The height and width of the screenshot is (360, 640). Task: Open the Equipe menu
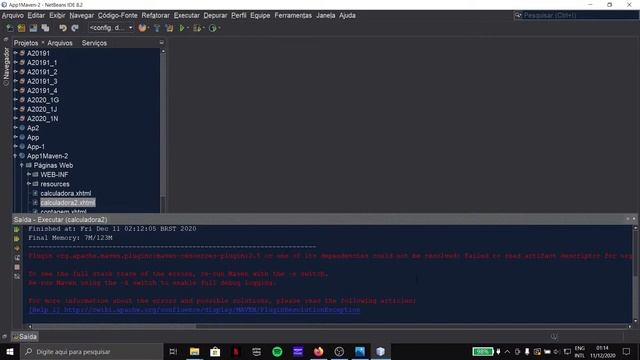tap(260, 16)
